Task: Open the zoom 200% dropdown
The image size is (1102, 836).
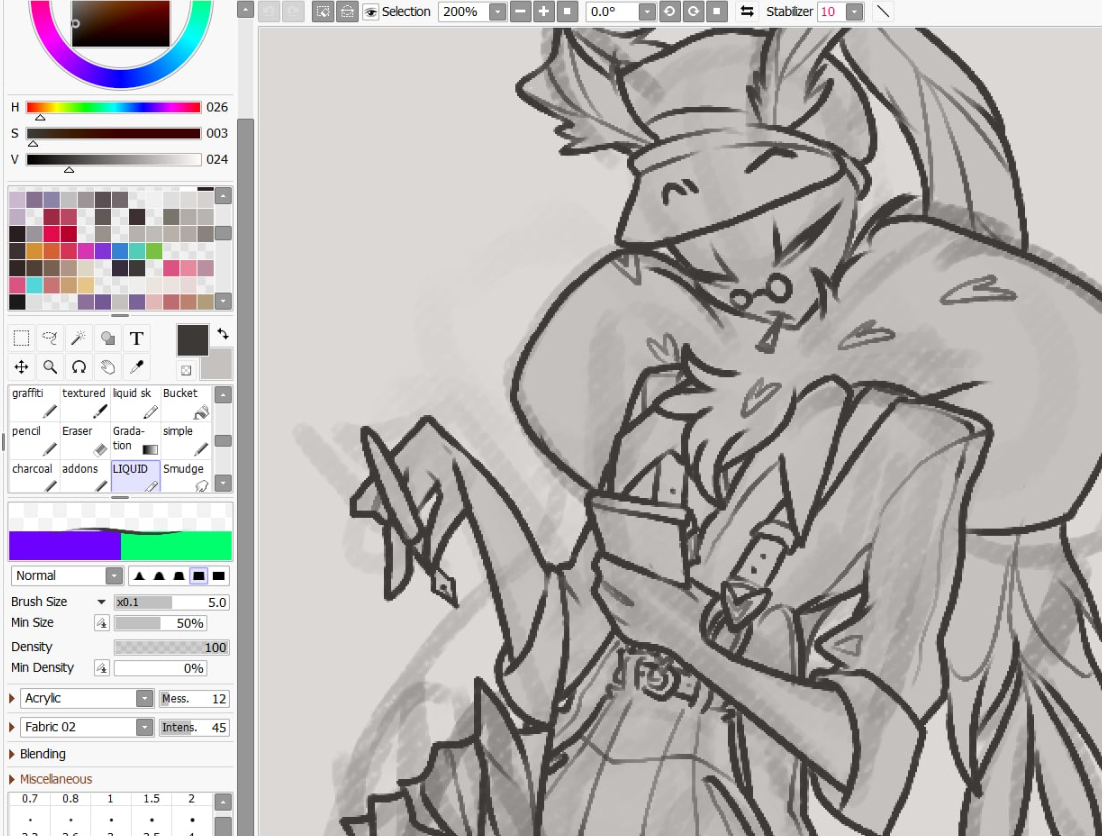Action: pos(498,12)
